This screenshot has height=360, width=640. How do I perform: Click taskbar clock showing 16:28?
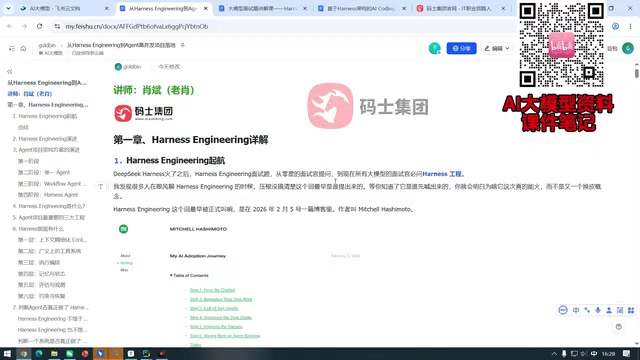tap(609, 353)
